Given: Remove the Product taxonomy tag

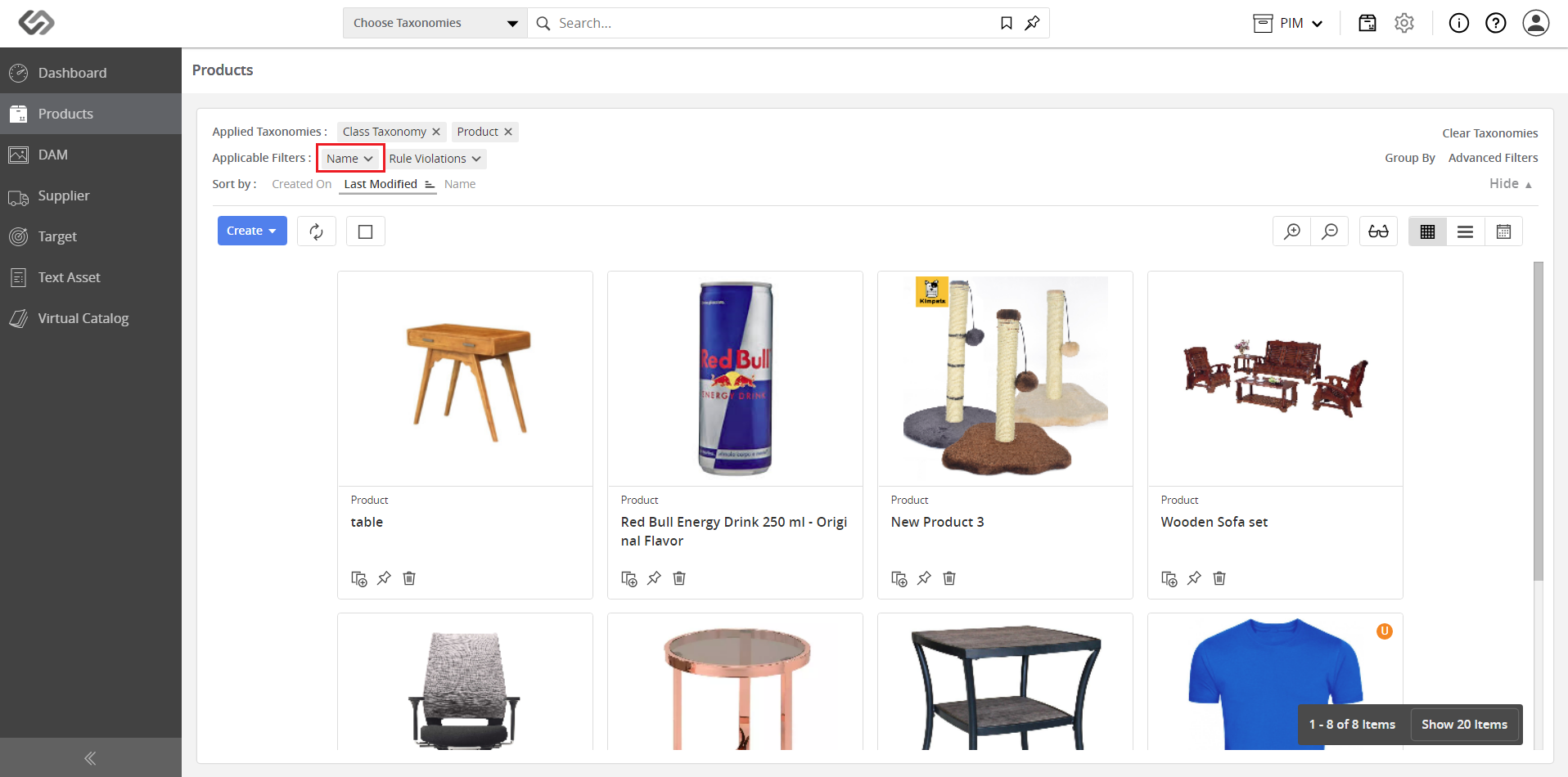Looking at the screenshot, I should (508, 132).
